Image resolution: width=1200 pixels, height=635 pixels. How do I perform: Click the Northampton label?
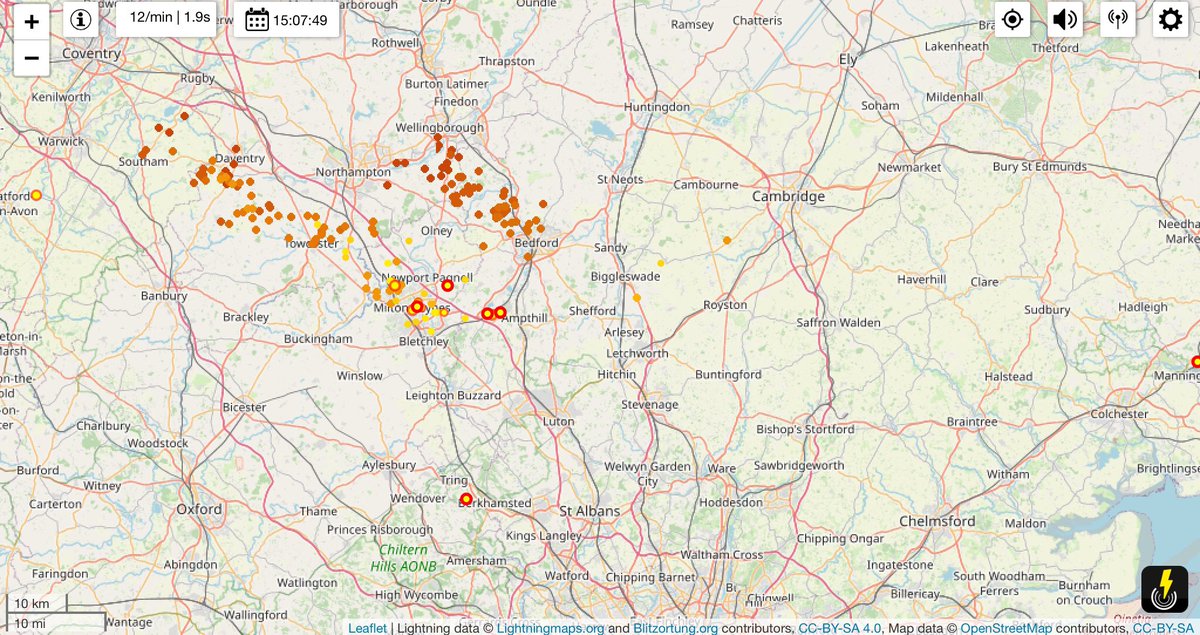point(352,172)
